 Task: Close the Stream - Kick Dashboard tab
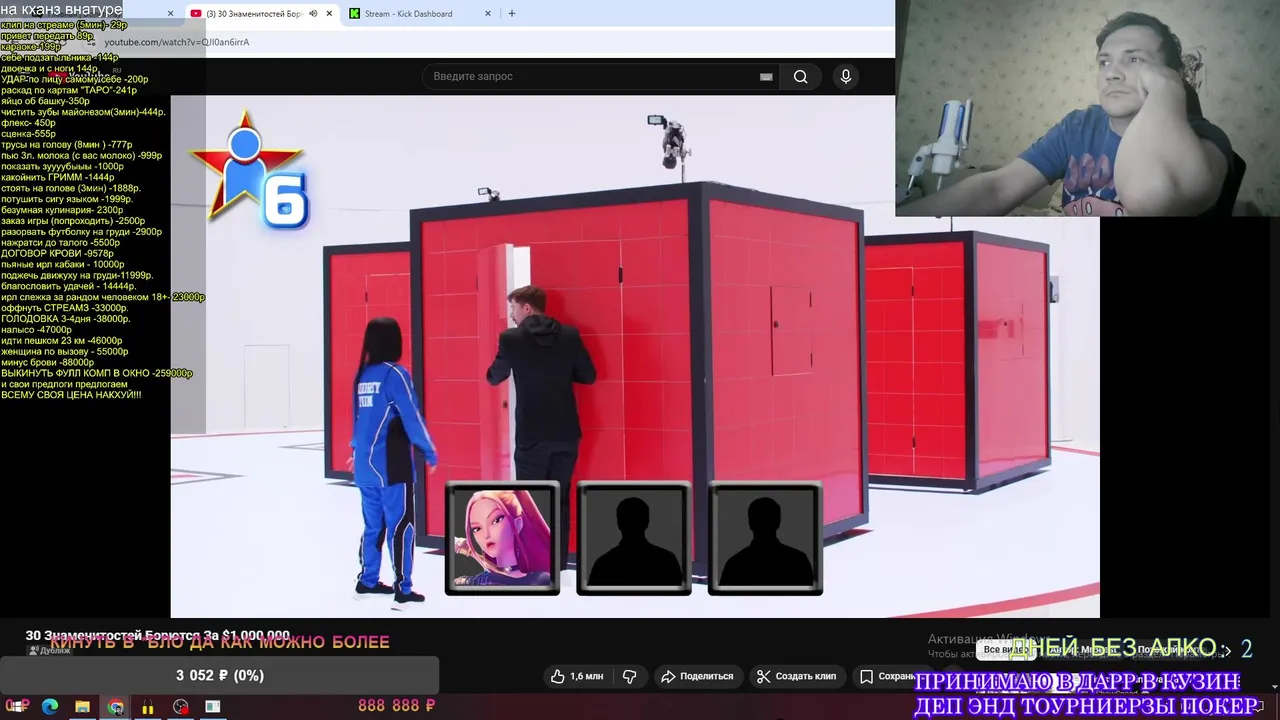488,14
